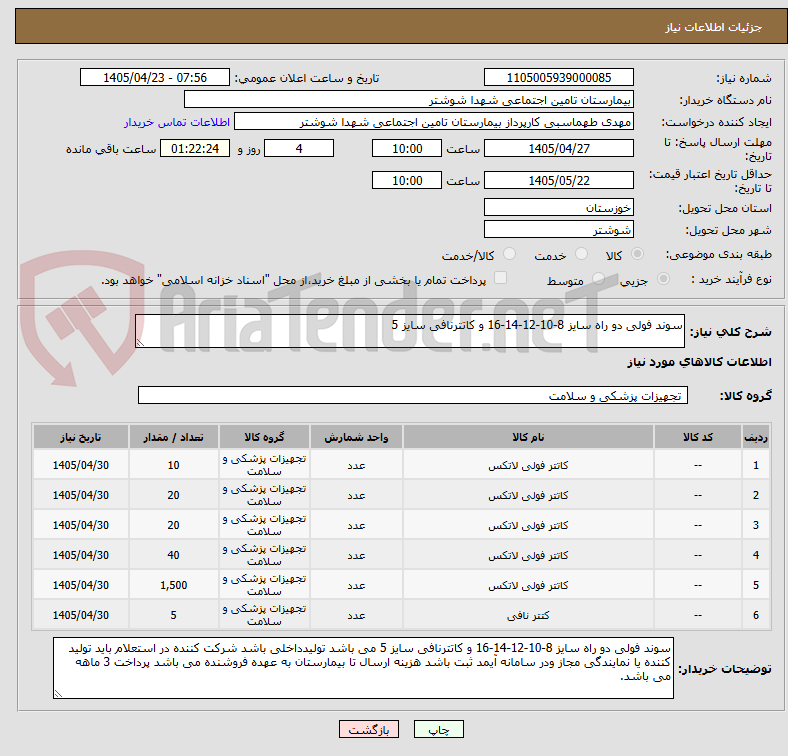
Task: Click the remaining time 01:22:24 field
Action: tap(195, 148)
